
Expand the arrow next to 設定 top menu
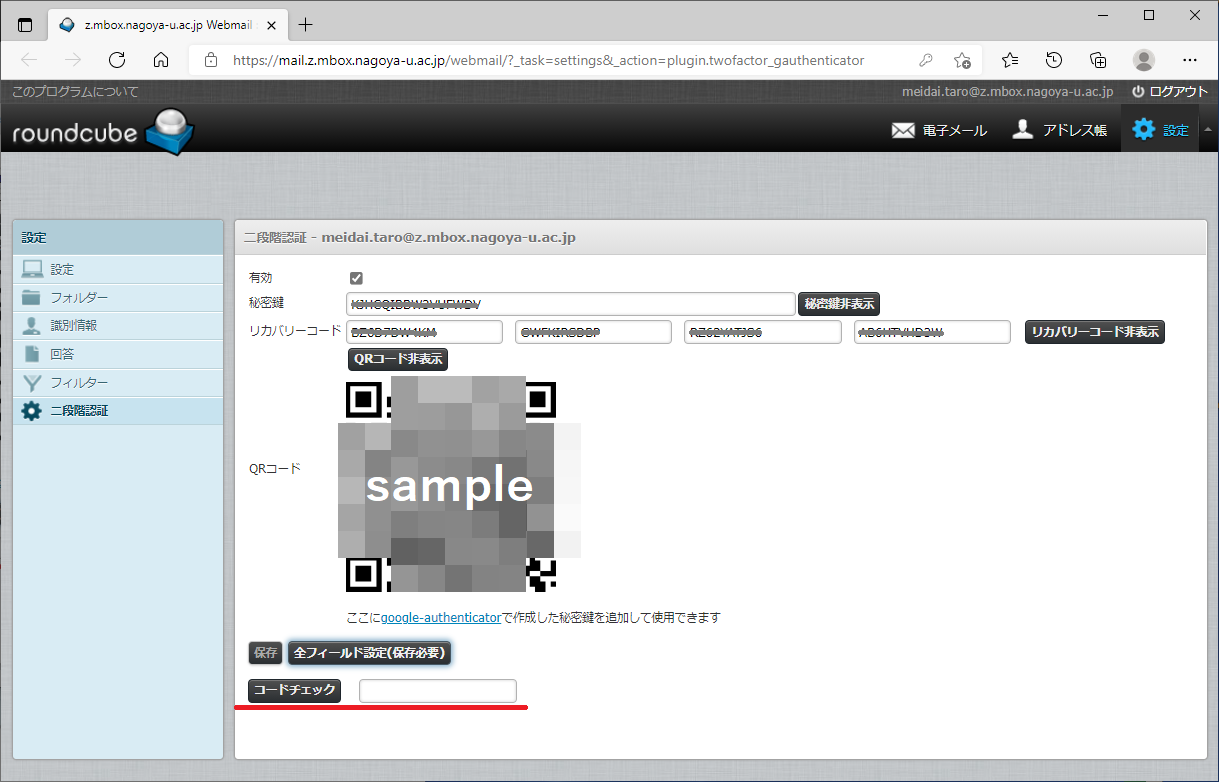click(x=1207, y=129)
